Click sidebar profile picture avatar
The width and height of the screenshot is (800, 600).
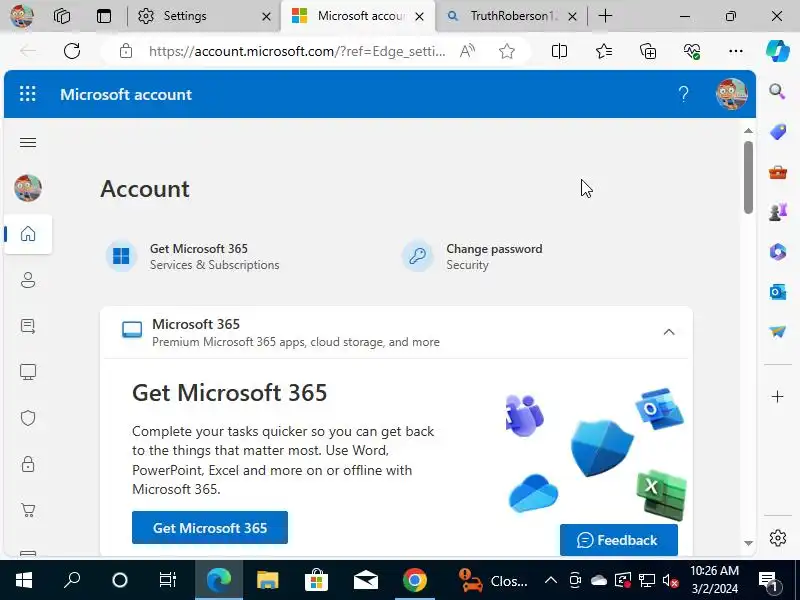28,188
